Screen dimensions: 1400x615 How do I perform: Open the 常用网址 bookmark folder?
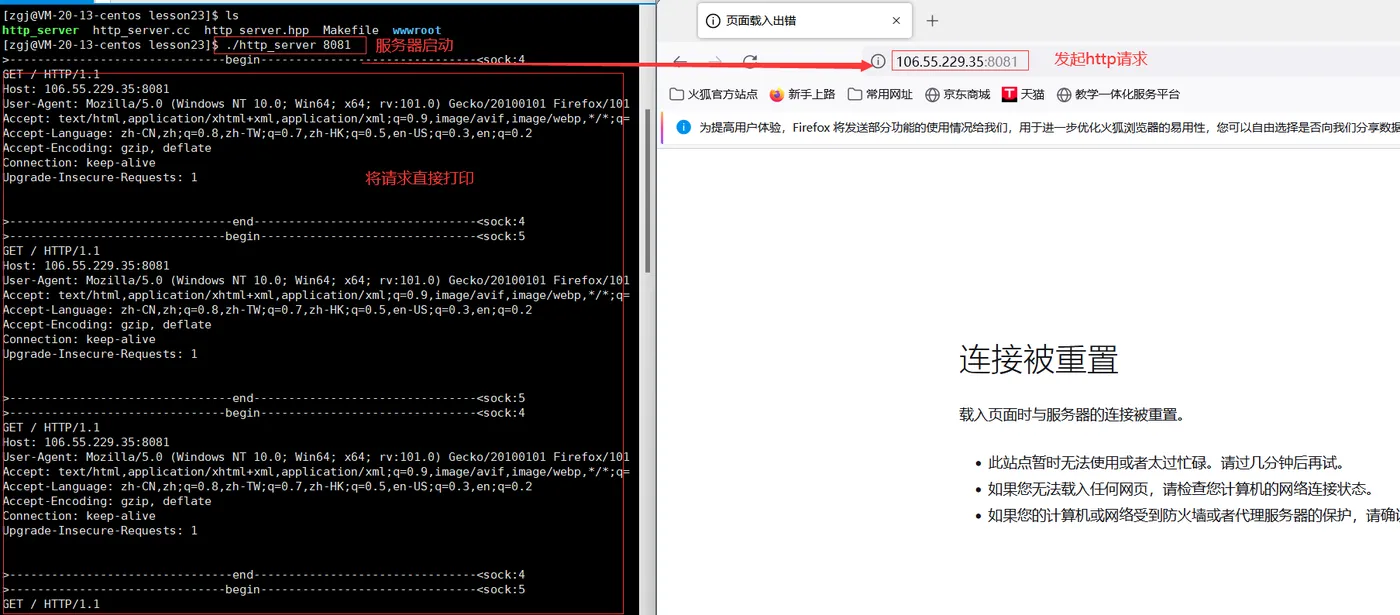tap(880, 94)
